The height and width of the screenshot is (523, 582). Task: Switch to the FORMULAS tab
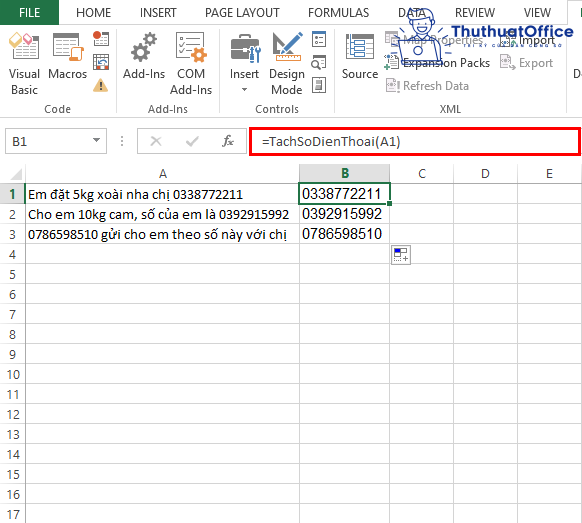point(339,13)
